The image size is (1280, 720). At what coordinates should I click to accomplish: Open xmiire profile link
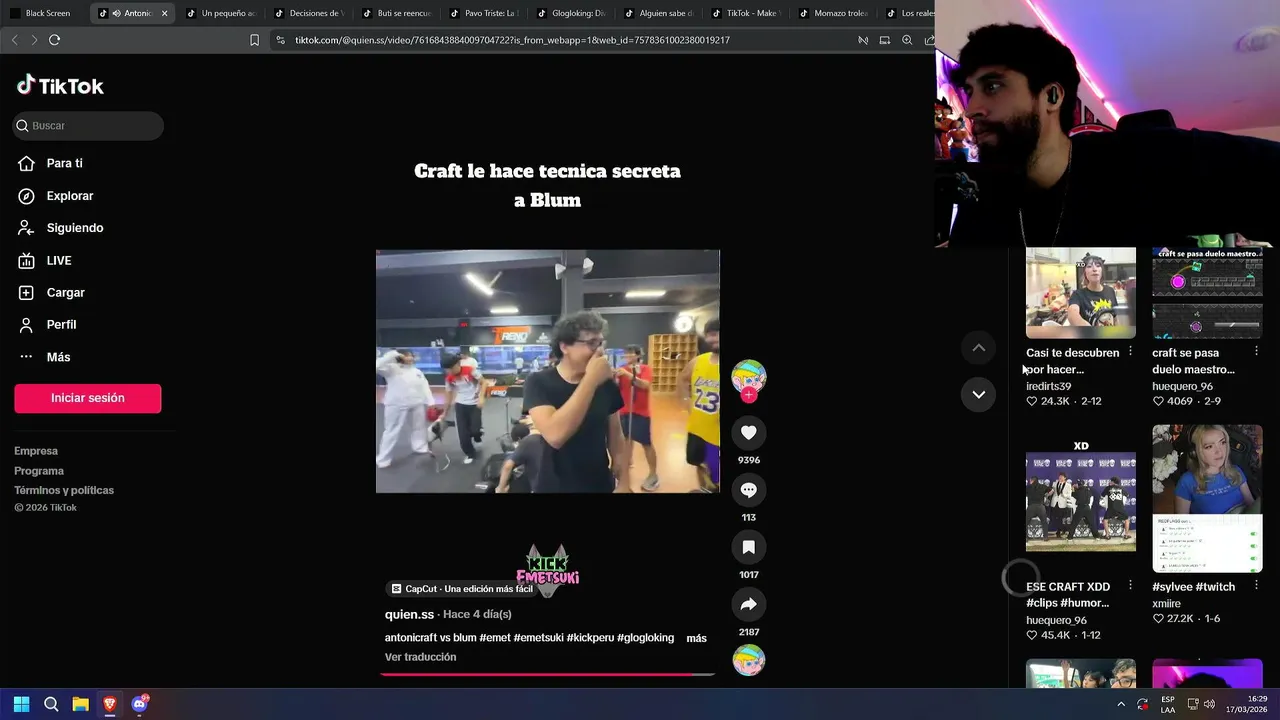click(x=1166, y=604)
